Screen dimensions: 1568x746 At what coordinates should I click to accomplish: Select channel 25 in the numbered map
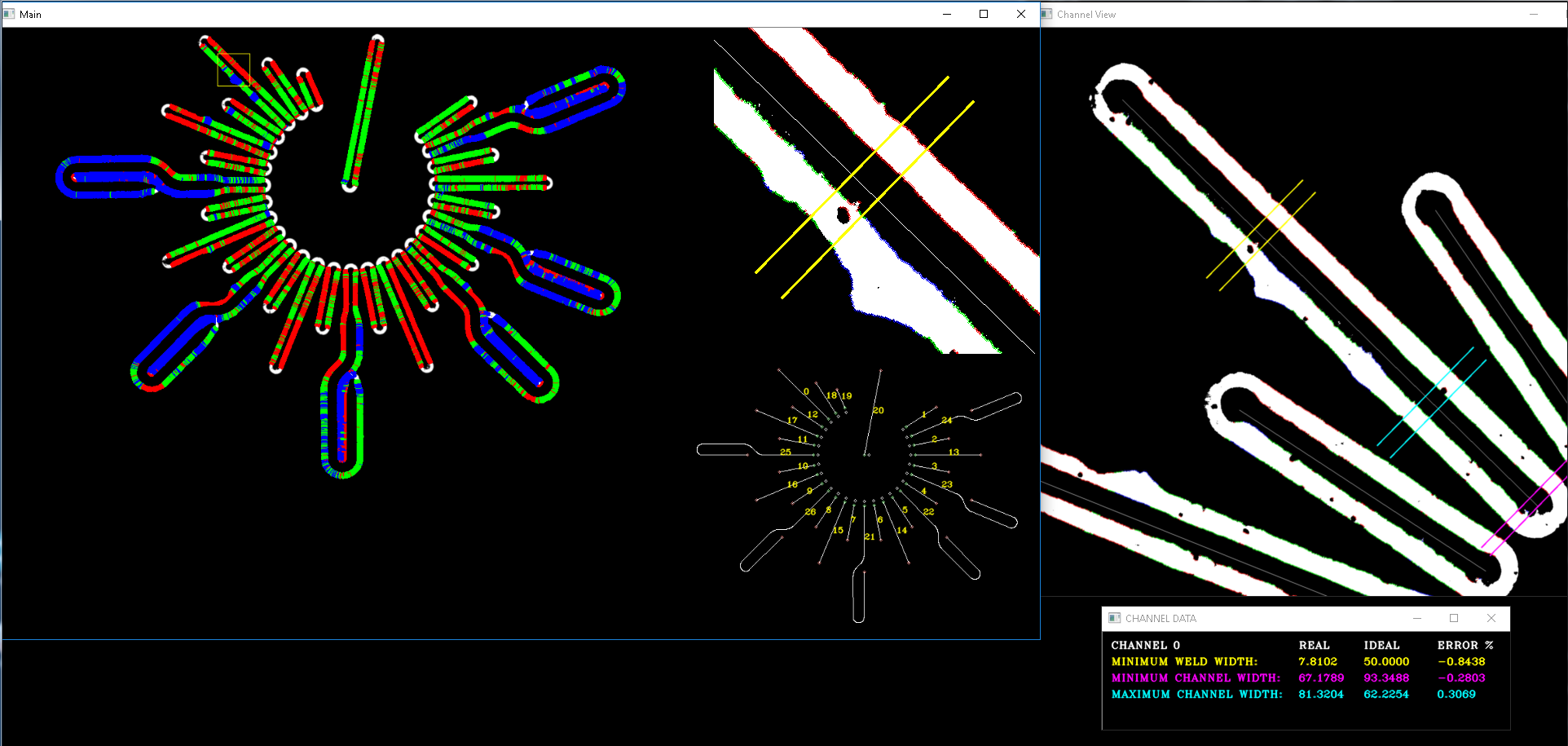pyautogui.click(x=785, y=452)
